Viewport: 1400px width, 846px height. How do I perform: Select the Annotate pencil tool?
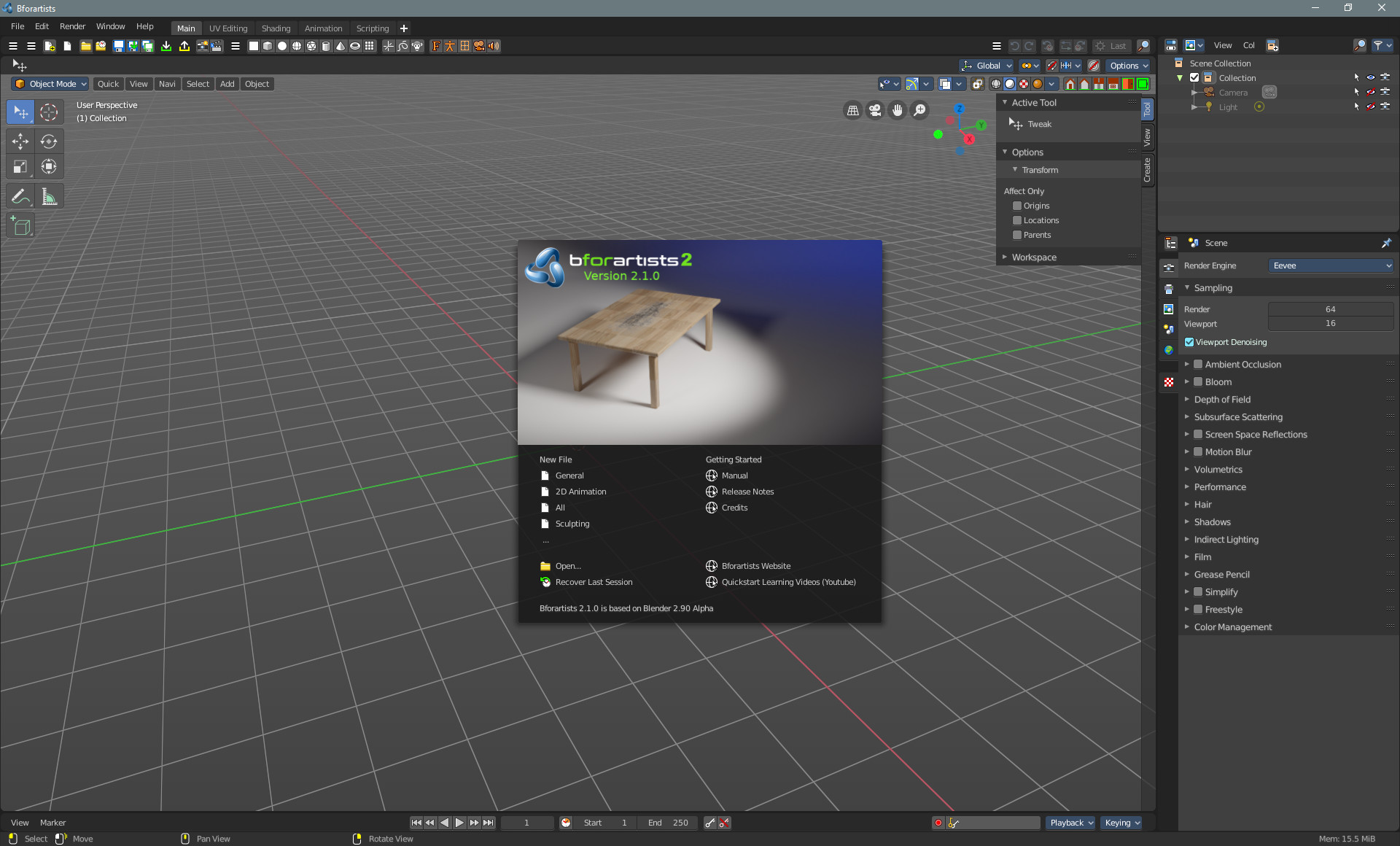click(20, 197)
